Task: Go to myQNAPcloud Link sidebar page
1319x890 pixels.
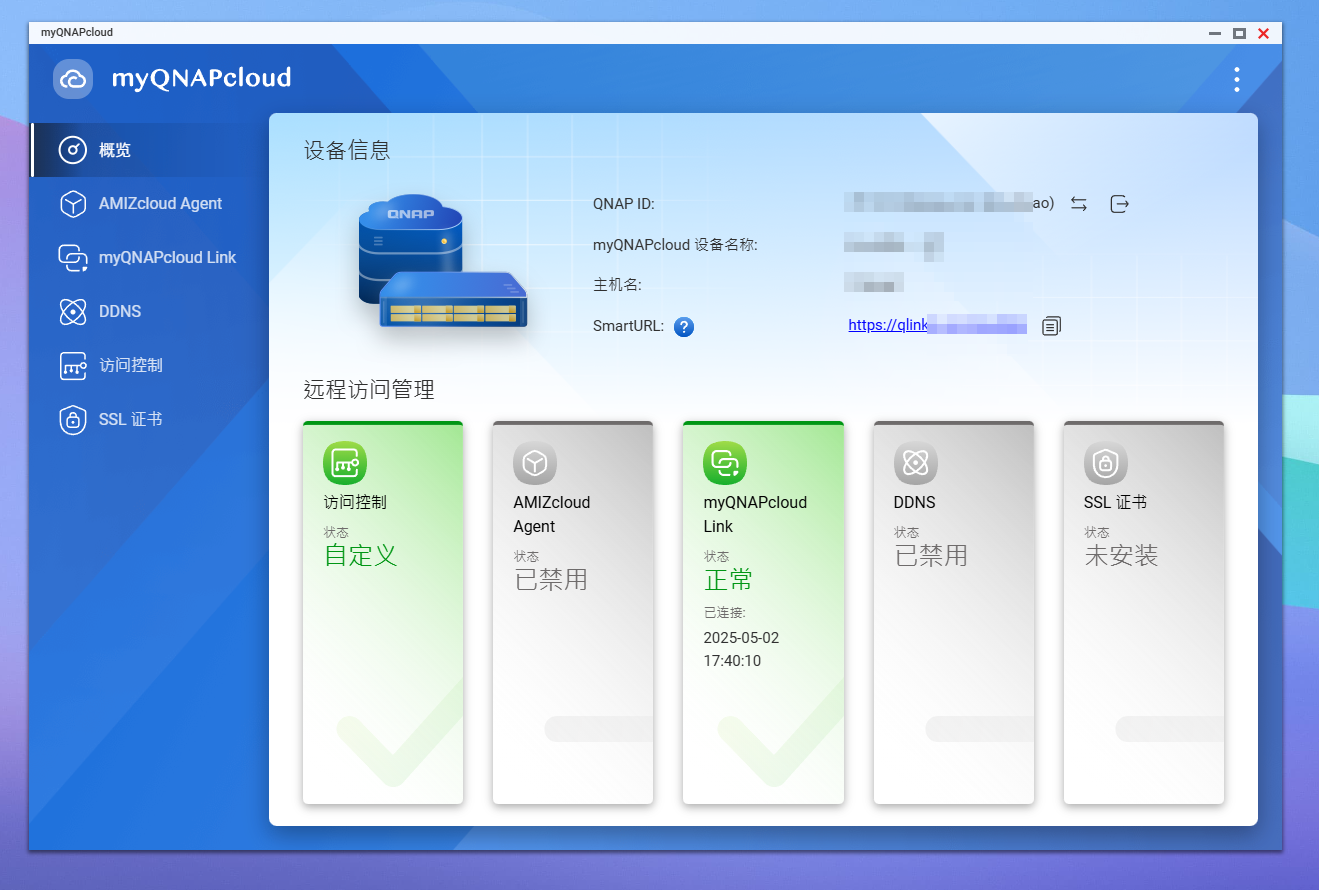Action: click(x=167, y=258)
